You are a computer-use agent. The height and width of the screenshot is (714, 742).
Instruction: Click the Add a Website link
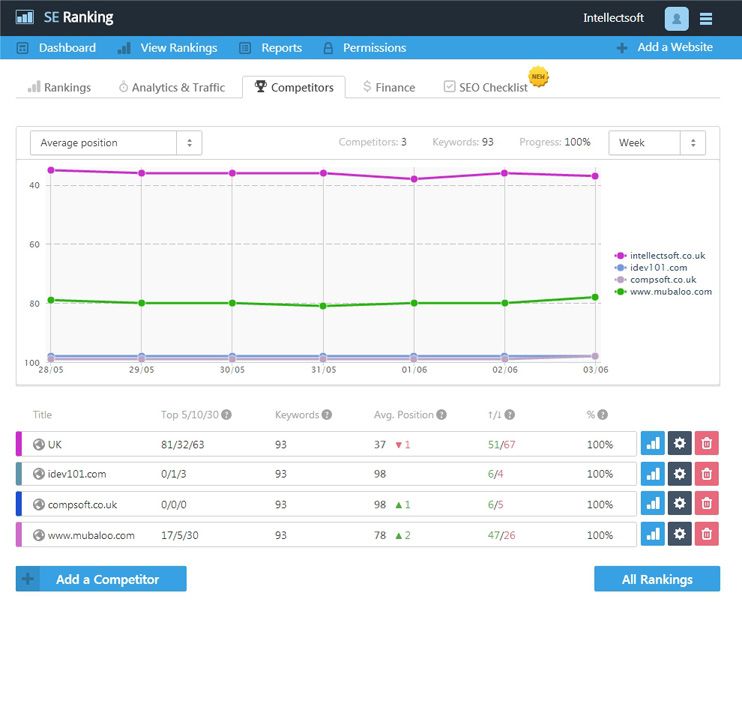click(665, 47)
